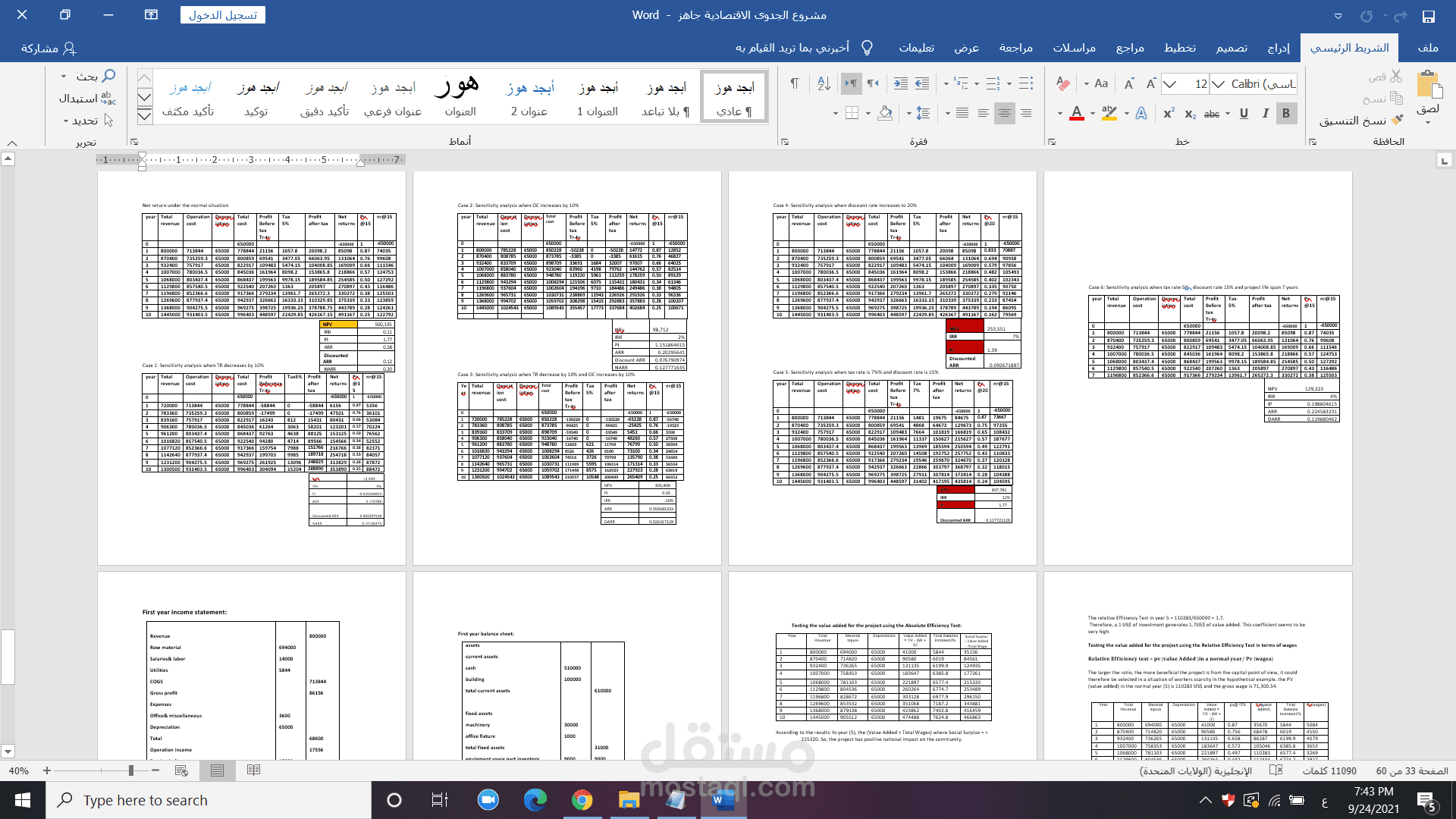Open the مراجعة ribbon tab
The image size is (1456, 819).
click(x=1015, y=48)
